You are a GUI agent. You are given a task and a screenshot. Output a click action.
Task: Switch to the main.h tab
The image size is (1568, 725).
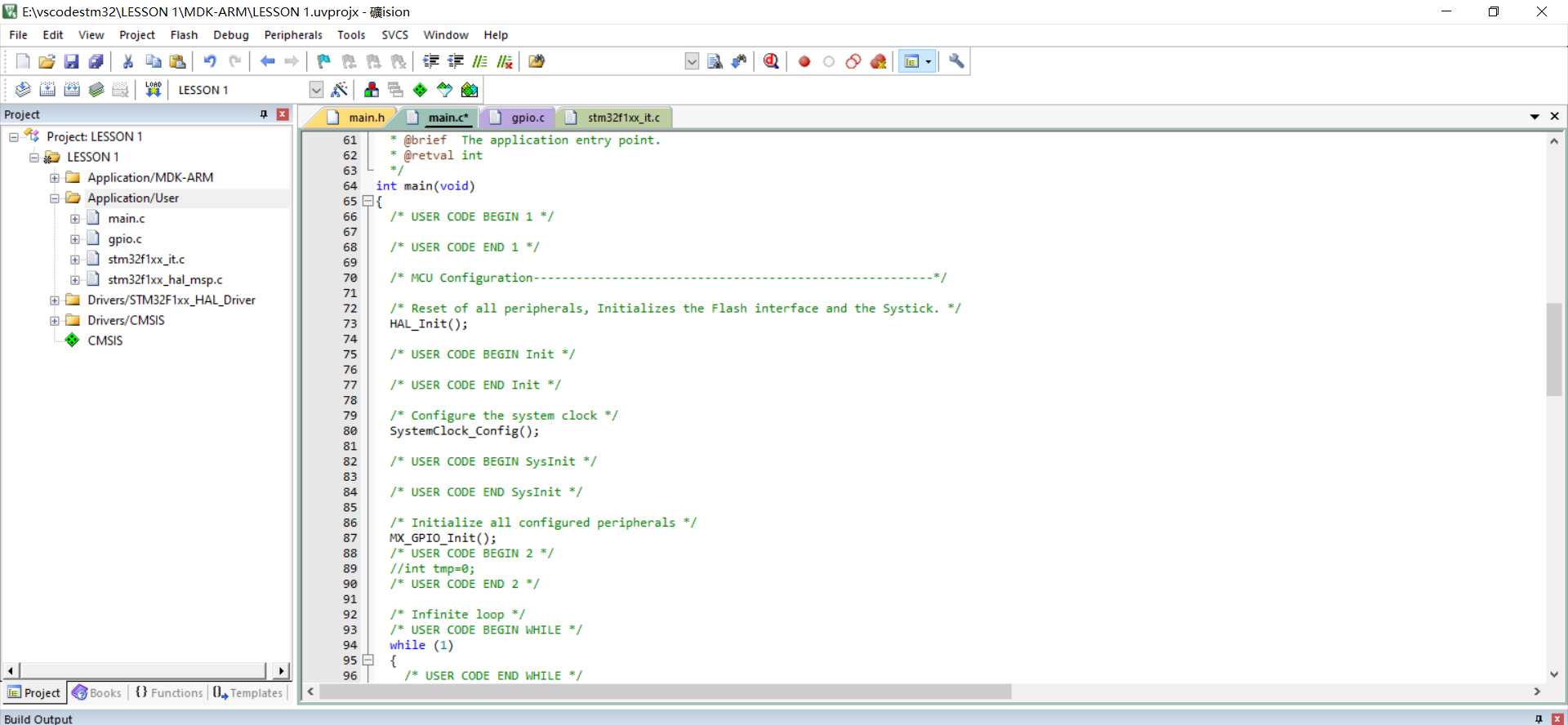(356, 118)
